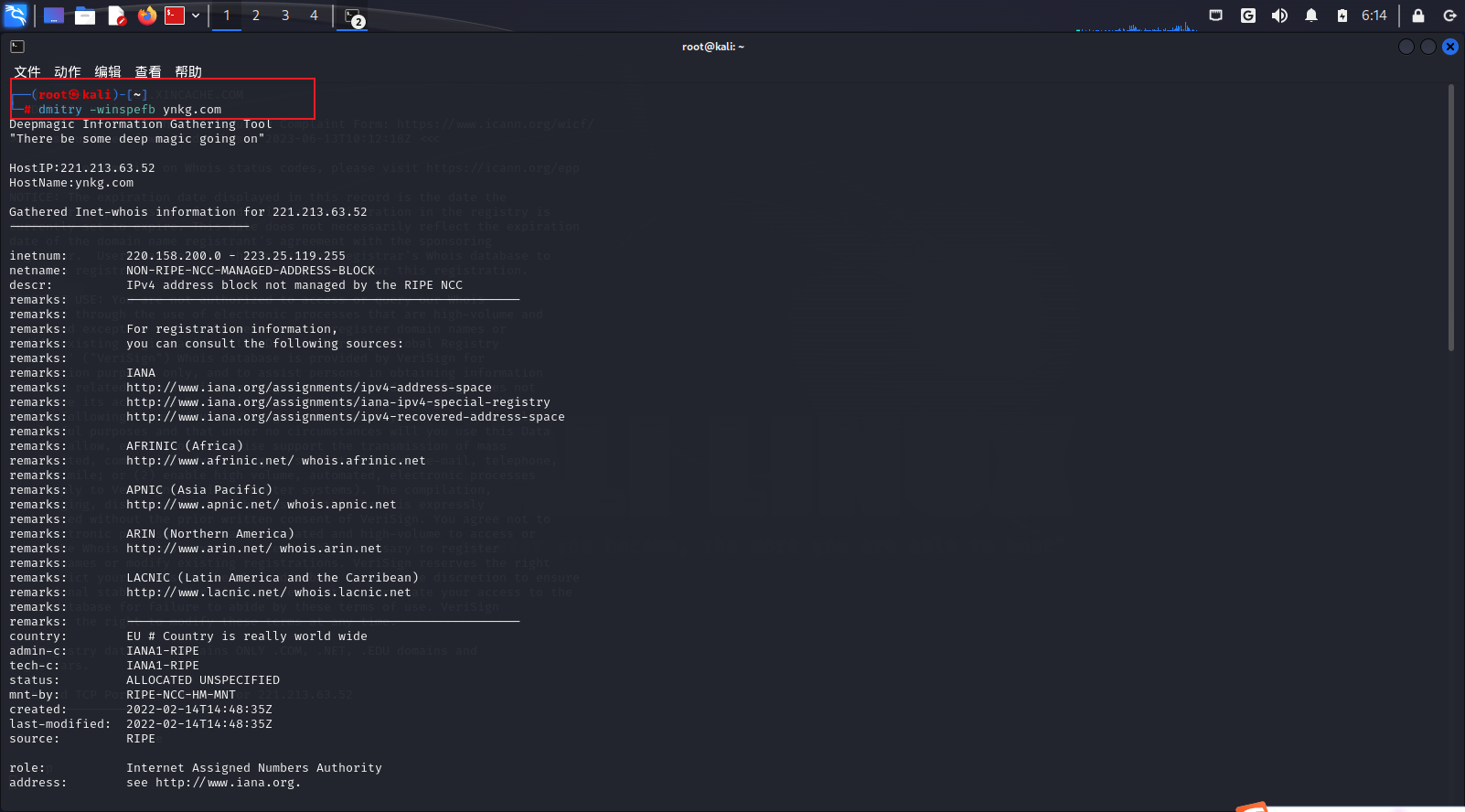Screen dimensions: 1465x812
Task: Open the battery power manager icon
Action: tap(1342, 16)
